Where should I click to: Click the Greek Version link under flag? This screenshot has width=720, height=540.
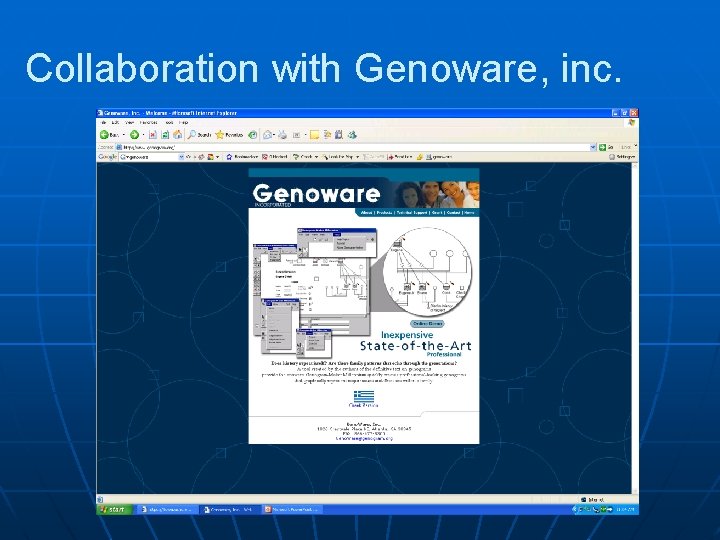point(364,405)
